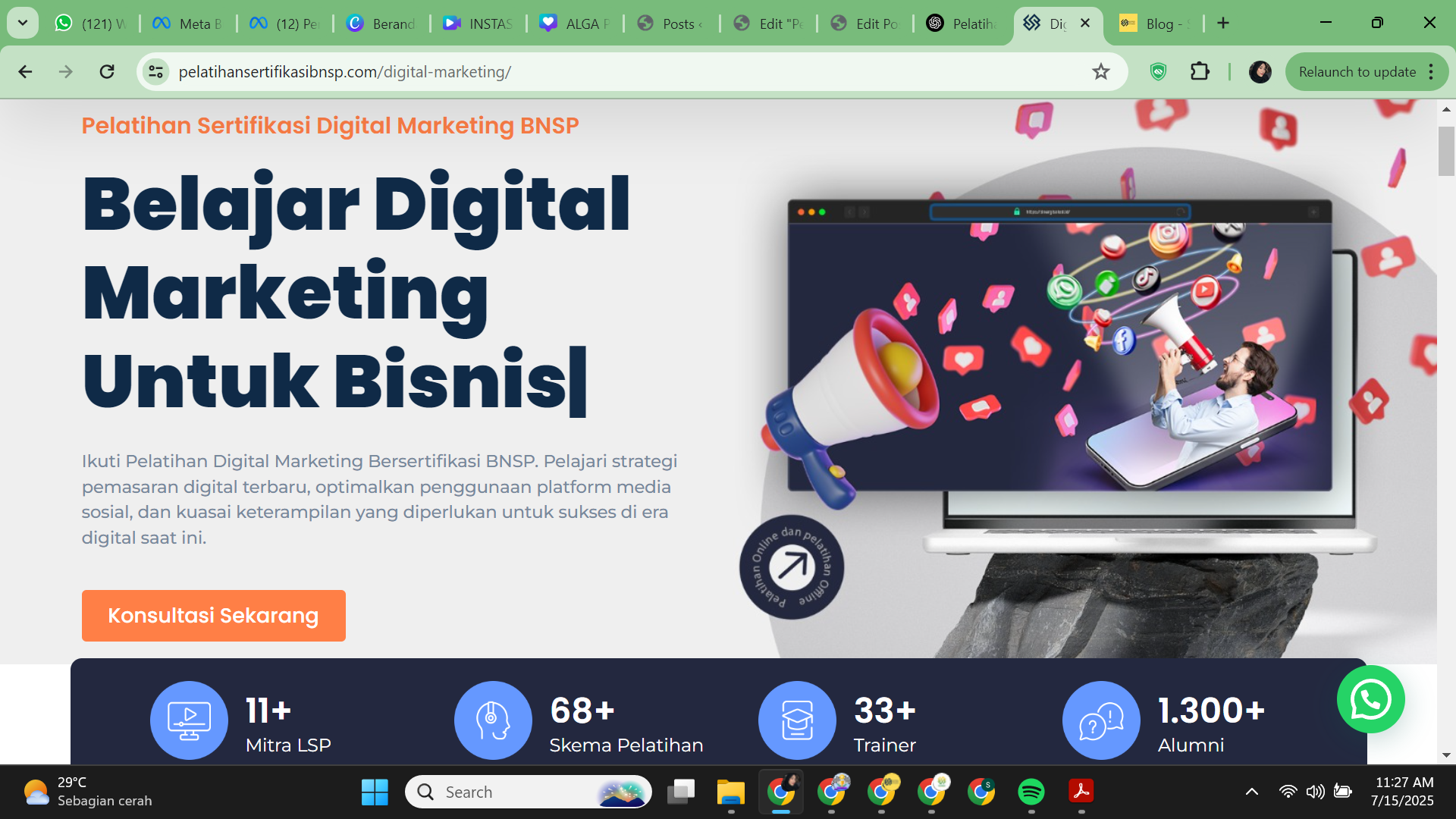Click the Relaunch to update button
The height and width of the screenshot is (819, 1456).
click(x=1357, y=71)
